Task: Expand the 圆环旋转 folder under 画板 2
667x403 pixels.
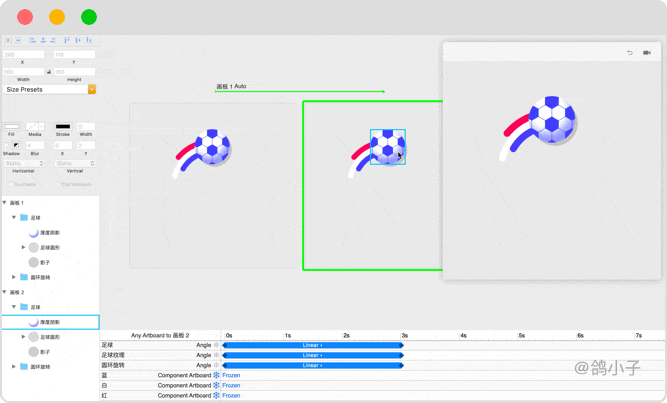Action: click(14, 366)
